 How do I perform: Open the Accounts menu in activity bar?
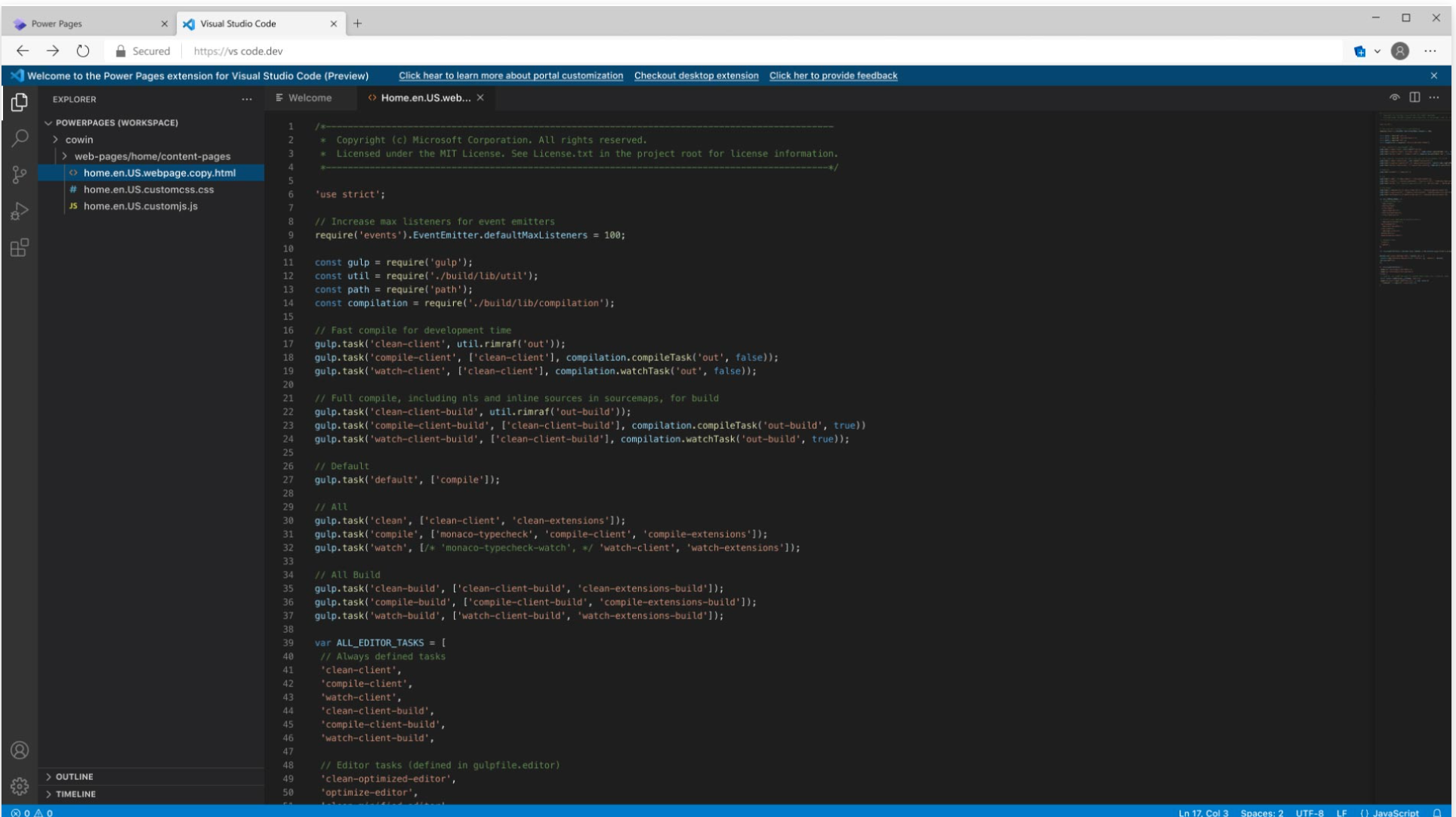coord(20,750)
